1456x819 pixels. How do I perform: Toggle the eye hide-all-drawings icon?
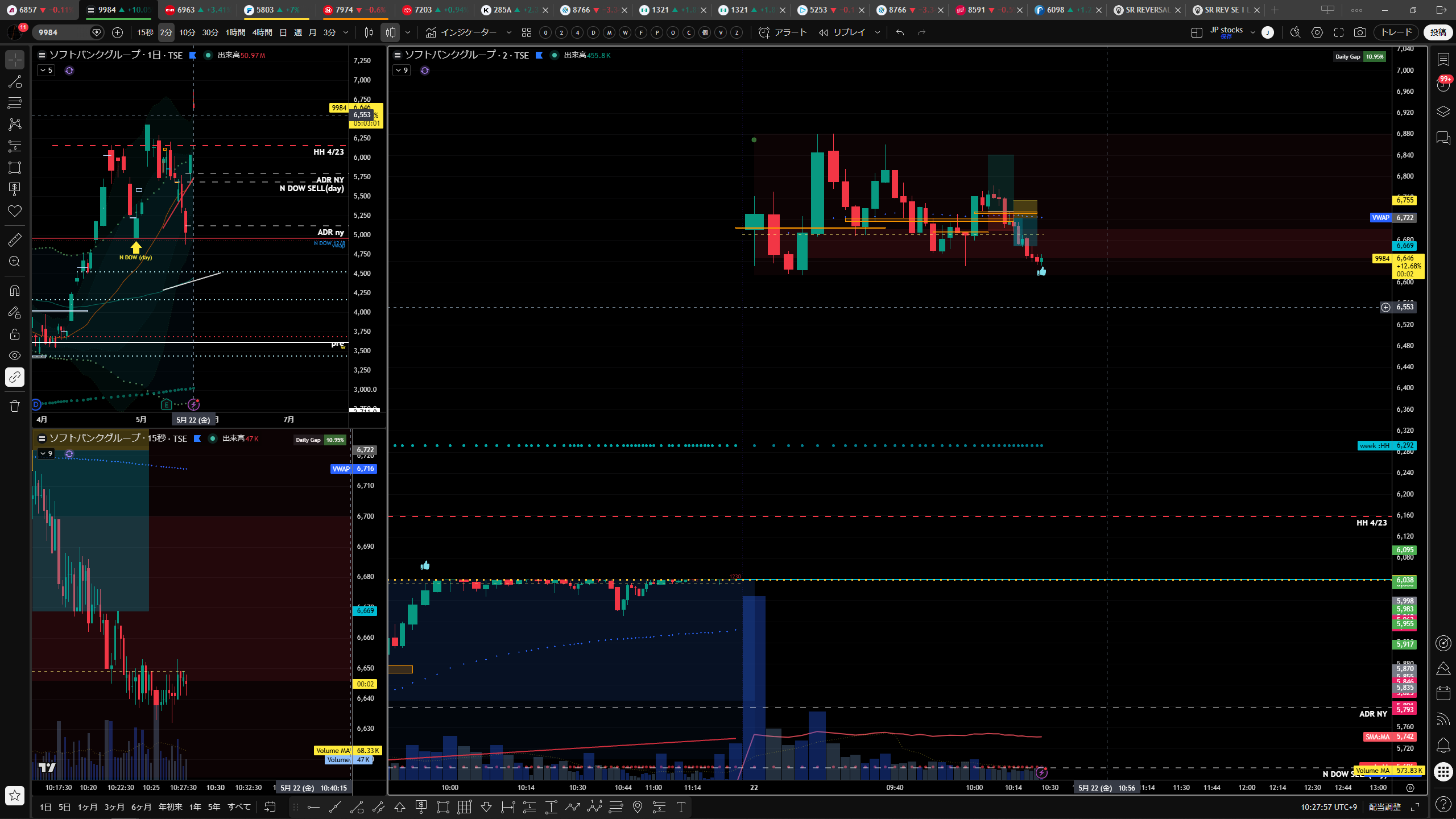click(15, 355)
